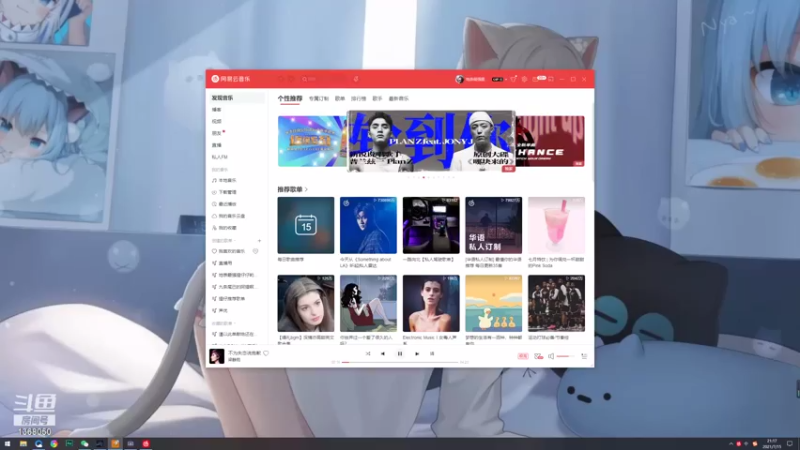Open the Pink Soda drink playlist cover

pyautogui.click(x=556, y=225)
